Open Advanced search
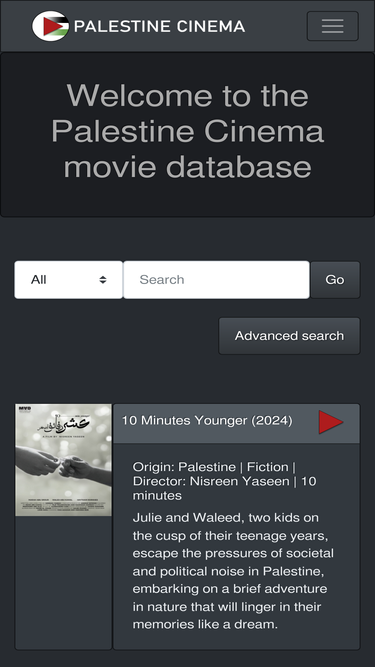This screenshot has height=667, width=375. 289,336
